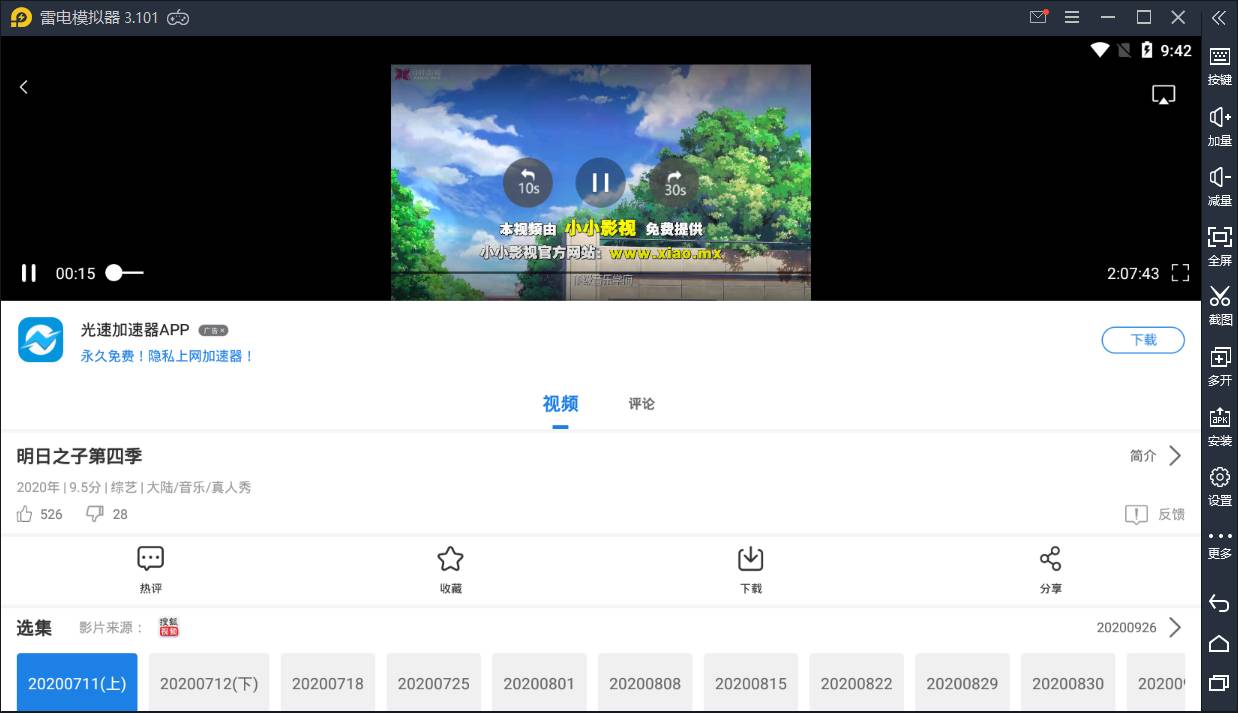Viewport: 1238px width, 713px height.
Task: Go back using the top-left arrow
Action: [24, 87]
